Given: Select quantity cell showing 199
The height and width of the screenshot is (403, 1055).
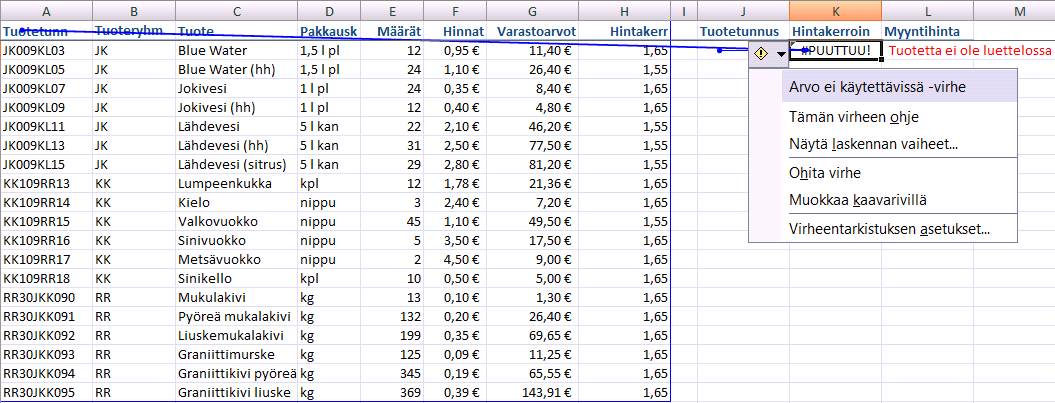Looking at the screenshot, I should pos(392,335).
